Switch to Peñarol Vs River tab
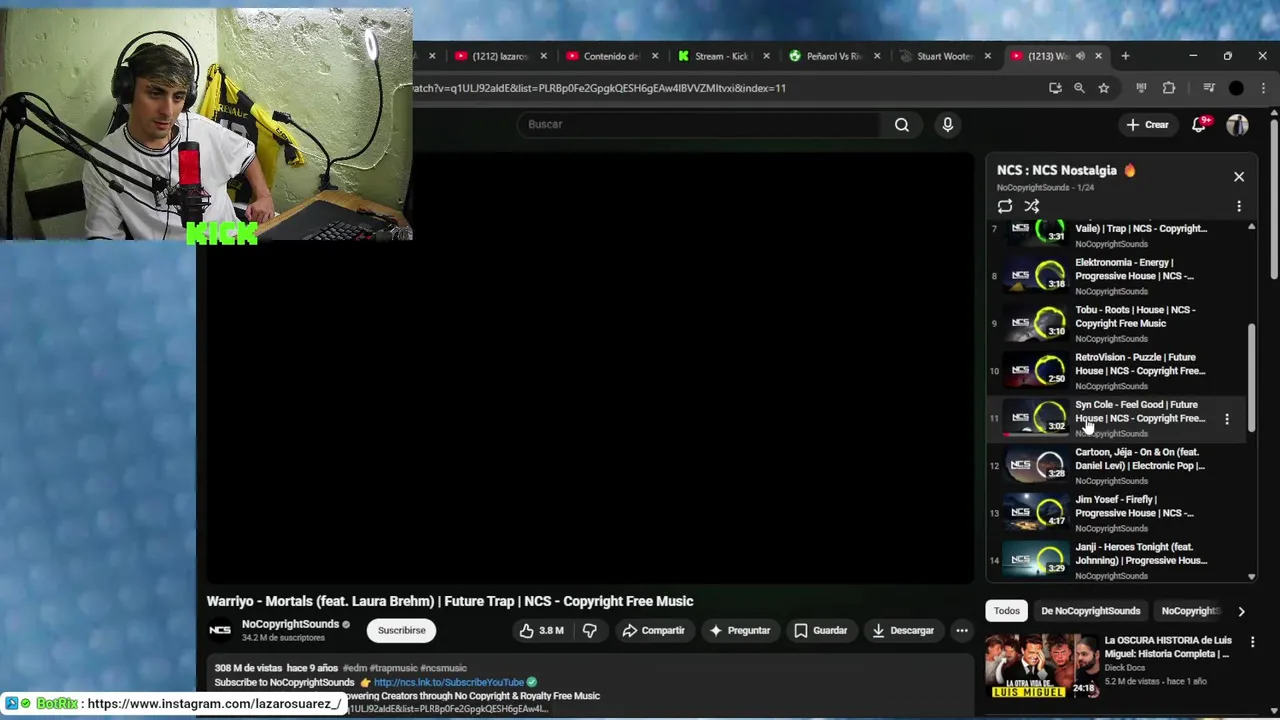The height and width of the screenshot is (720, 1280). (x=831, y=56)
